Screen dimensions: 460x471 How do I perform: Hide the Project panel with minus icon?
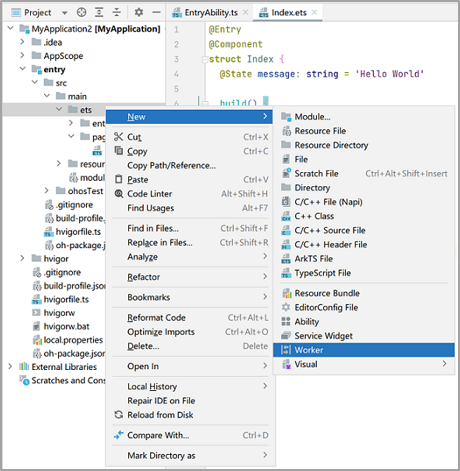pyautogui.click(x=156, y=13)
